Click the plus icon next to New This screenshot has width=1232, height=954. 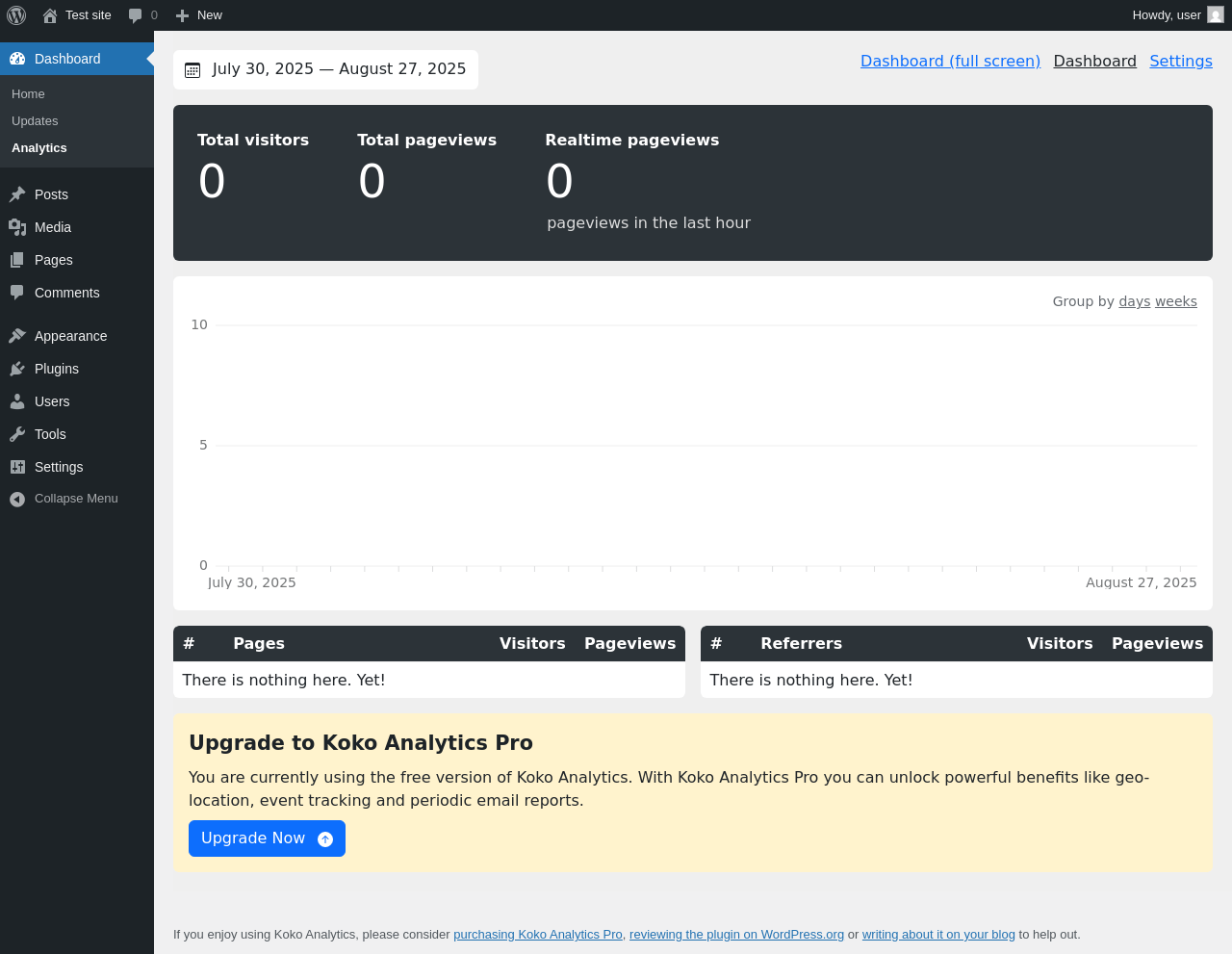(x=182, y=15)
